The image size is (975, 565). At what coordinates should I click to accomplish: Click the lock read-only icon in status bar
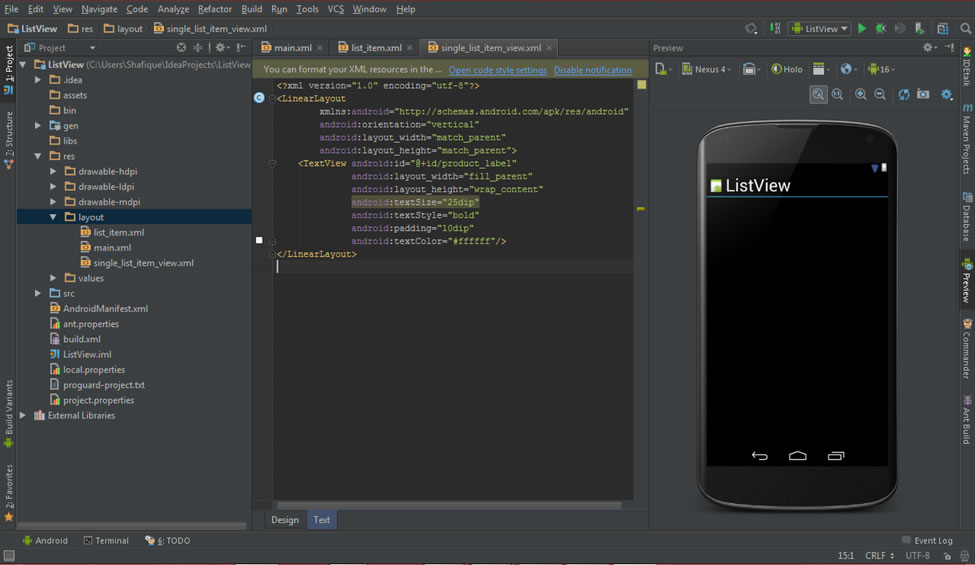click(947, 556)
